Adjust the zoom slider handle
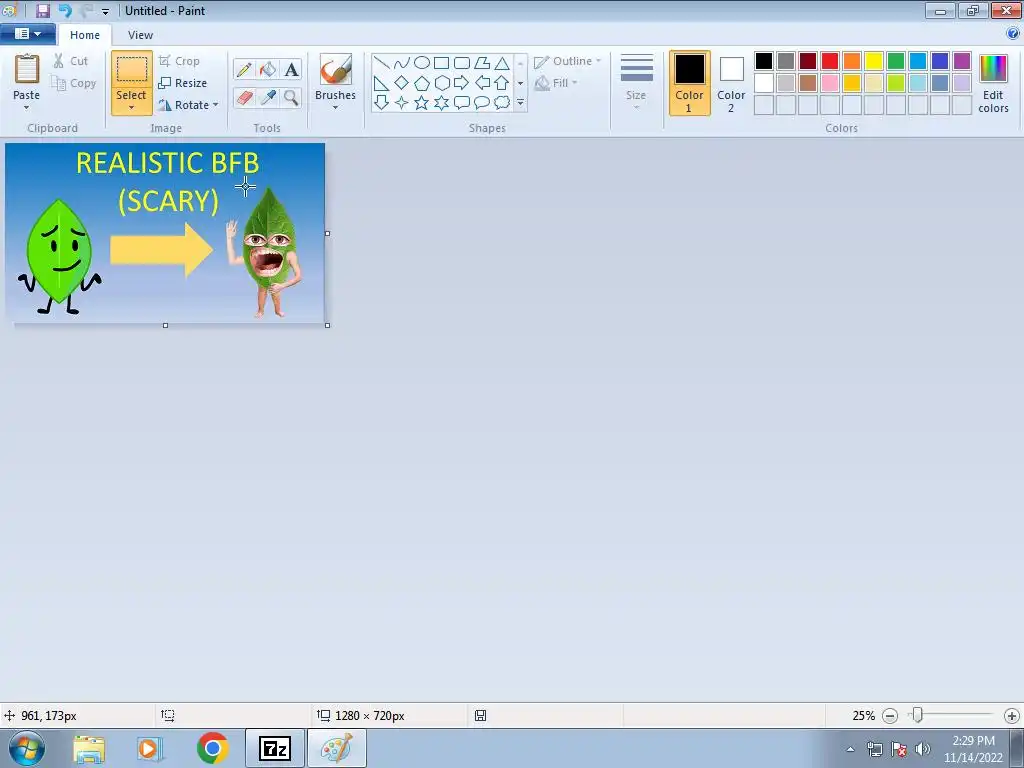The width and height of the screenshot is (1024, 768). click(918, 715)
